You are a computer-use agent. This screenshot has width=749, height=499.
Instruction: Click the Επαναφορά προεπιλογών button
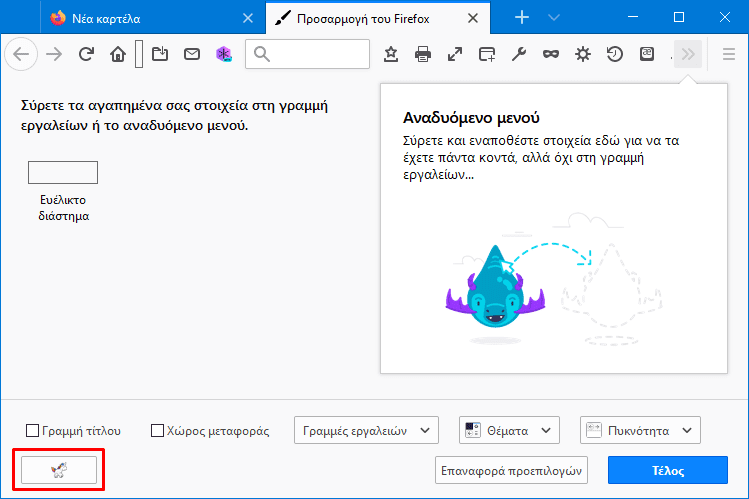coord(511,470)
